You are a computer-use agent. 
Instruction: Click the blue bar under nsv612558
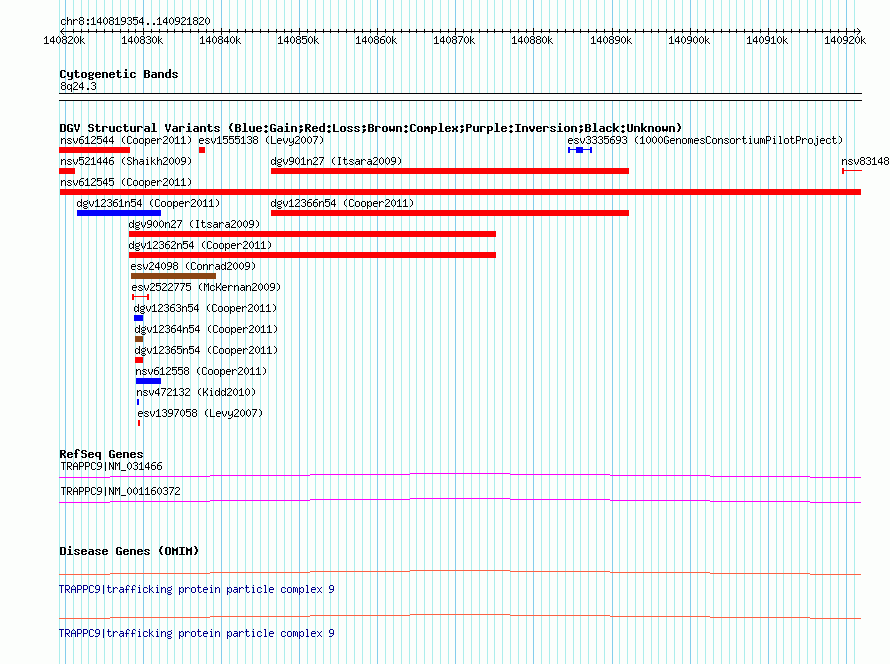tap(148, 381)
